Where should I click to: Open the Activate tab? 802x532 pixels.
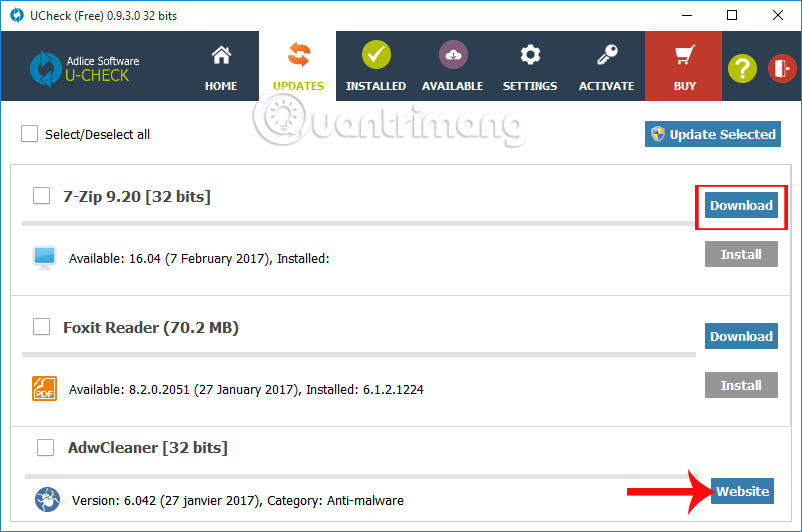[607, 66]
